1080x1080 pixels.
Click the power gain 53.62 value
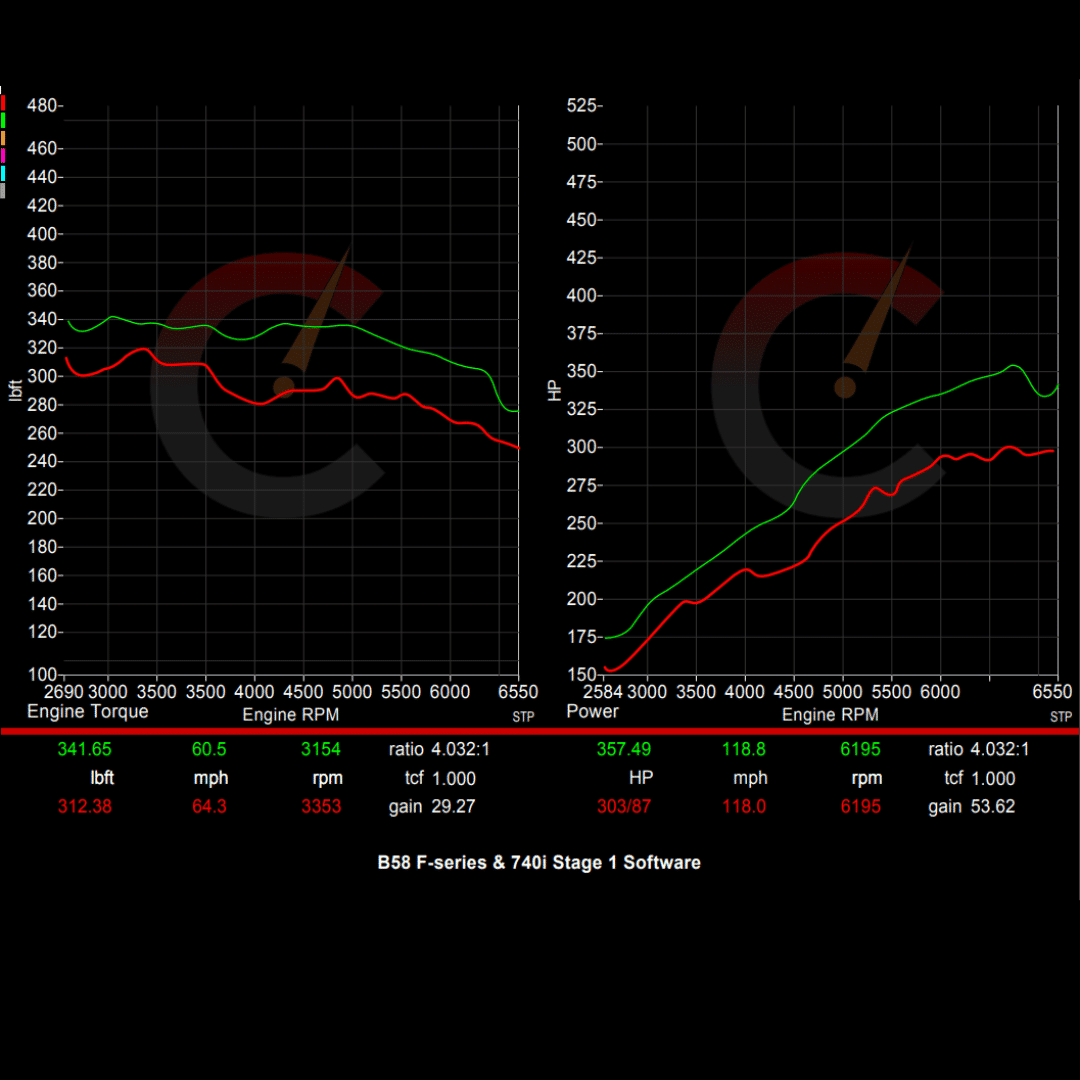pyautogui.click(x=992, y=807)
